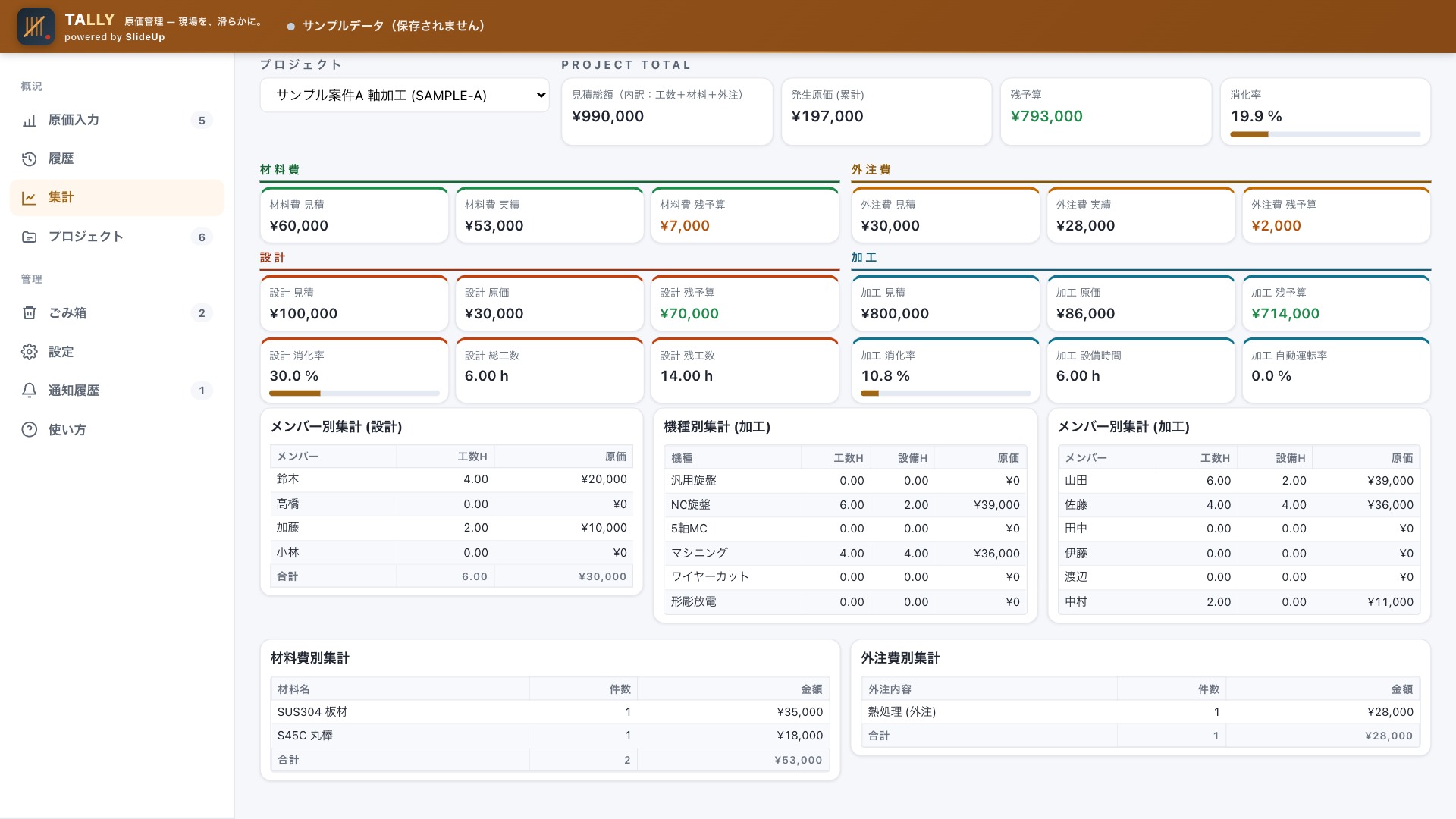This screenshot has height=819, width=1456.
Task: Select the 山田 row in メンバー別集計 (加工)
Action: (x=1239, y=481)
